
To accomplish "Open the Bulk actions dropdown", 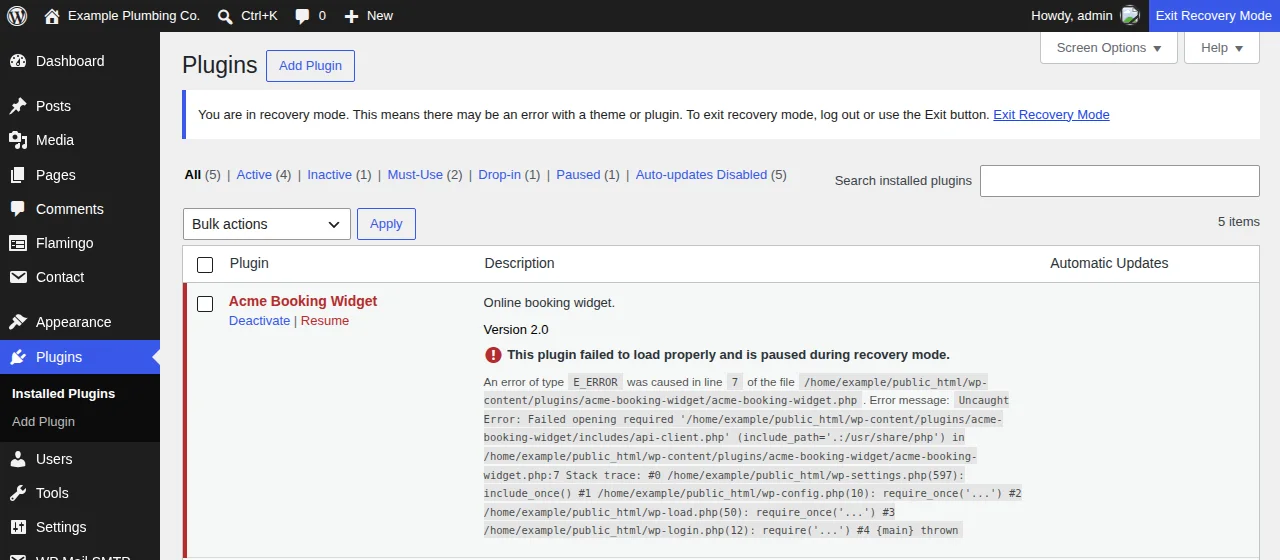I will pos(267,224).
